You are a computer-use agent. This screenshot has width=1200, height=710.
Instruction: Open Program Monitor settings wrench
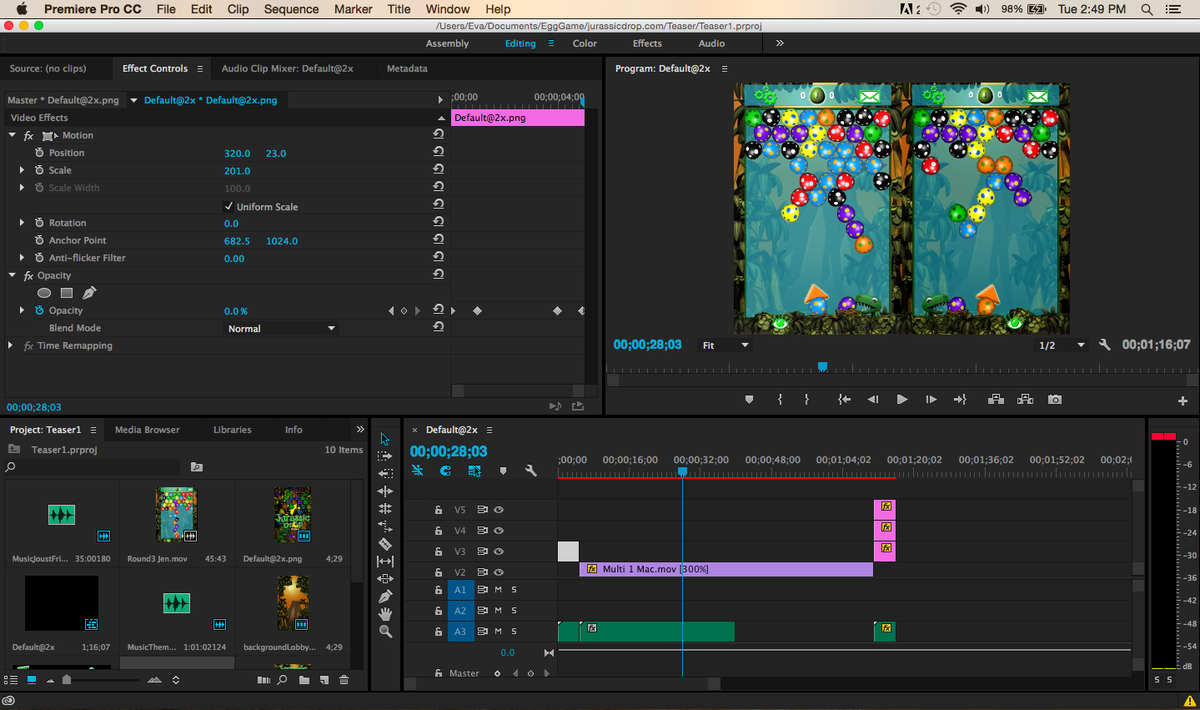pyautogui.click(x=1105, y=345)
